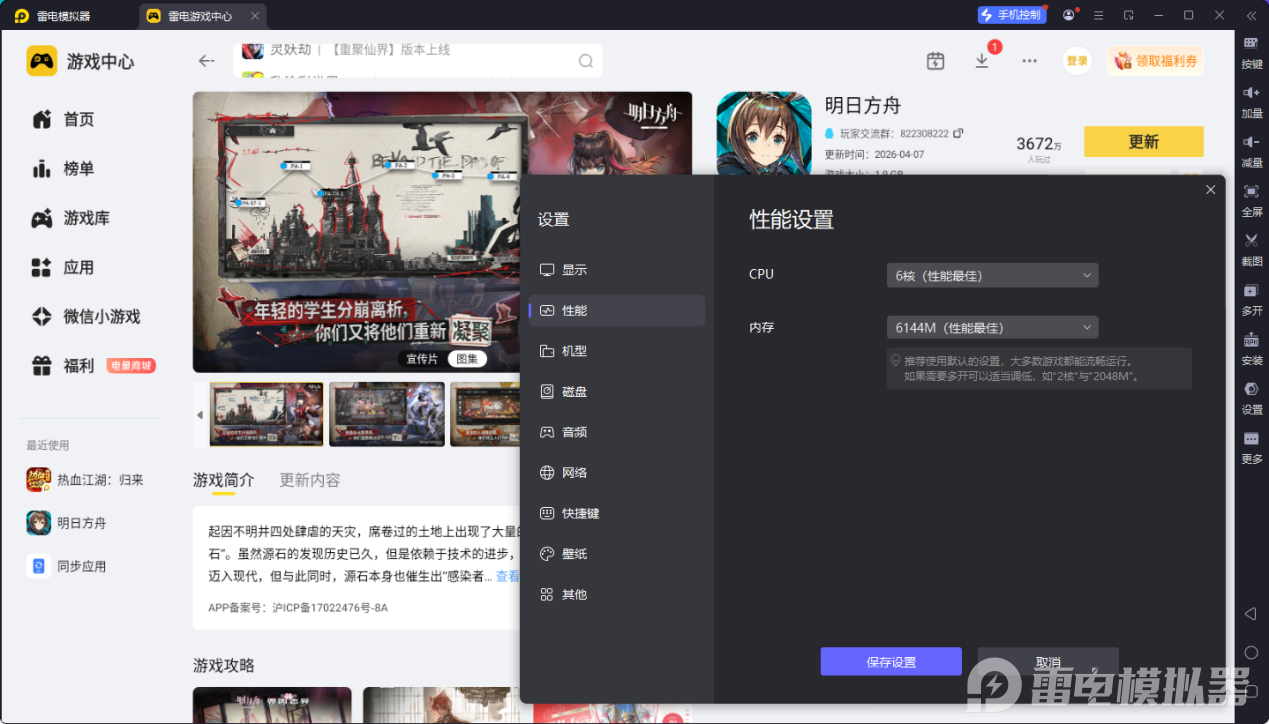Switch to 更新内容 tab
Image resolution: width=1269 pixels, height=724 pixels.
[x=310, y=480]
